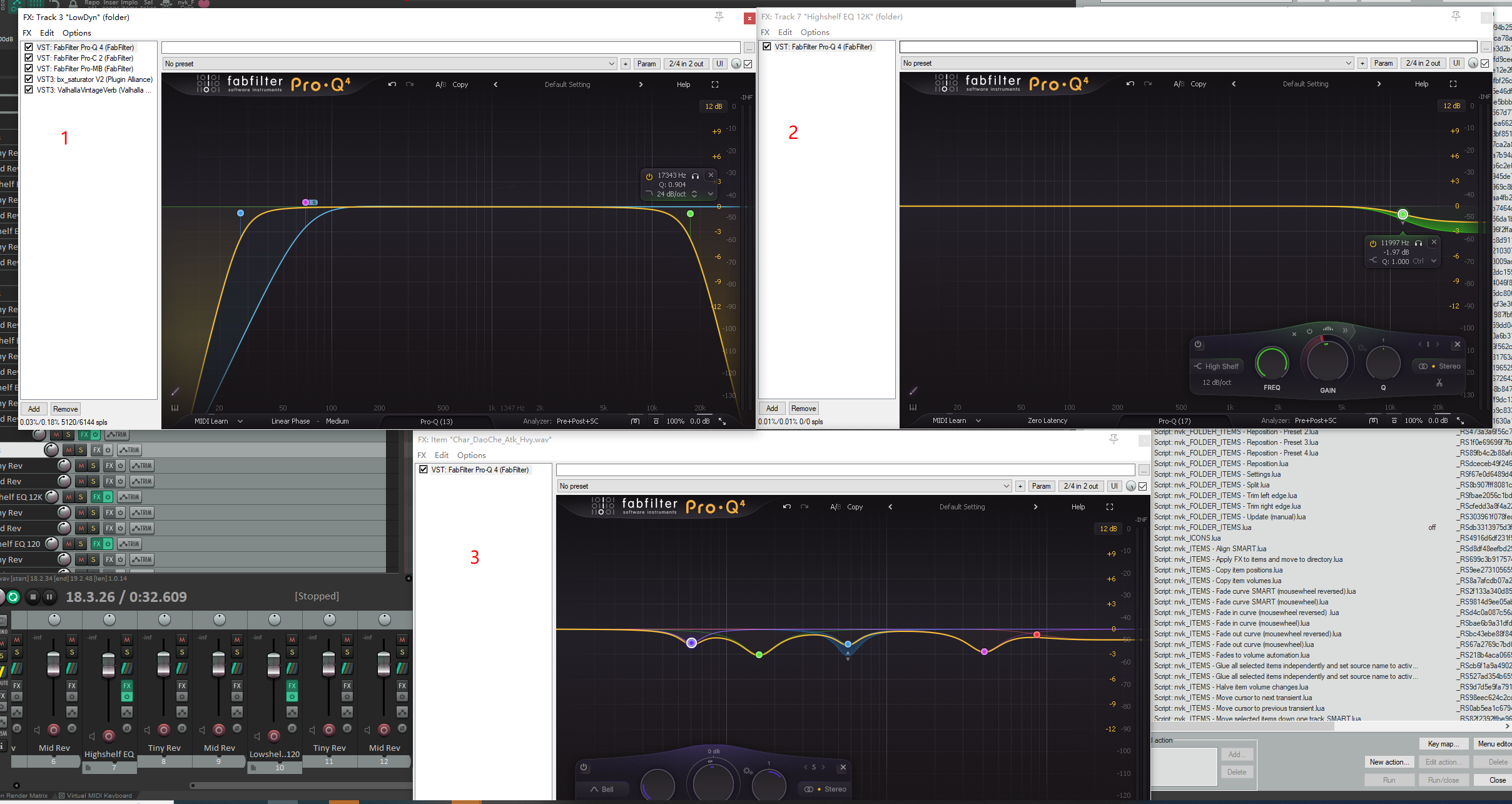The image size is (1512, 804).
Task: Toggle FabFilter Pro-MB checkbox in Track 3
Action: 29,69
